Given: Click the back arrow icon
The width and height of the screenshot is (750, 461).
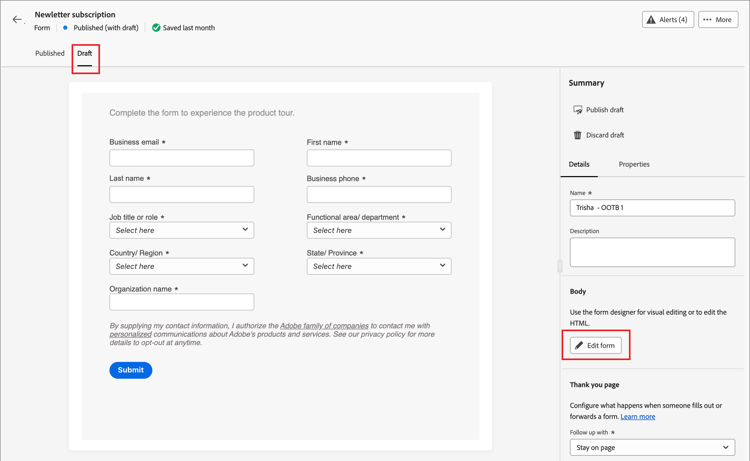Looking at the screenshot, I should (x=17, y=20).
